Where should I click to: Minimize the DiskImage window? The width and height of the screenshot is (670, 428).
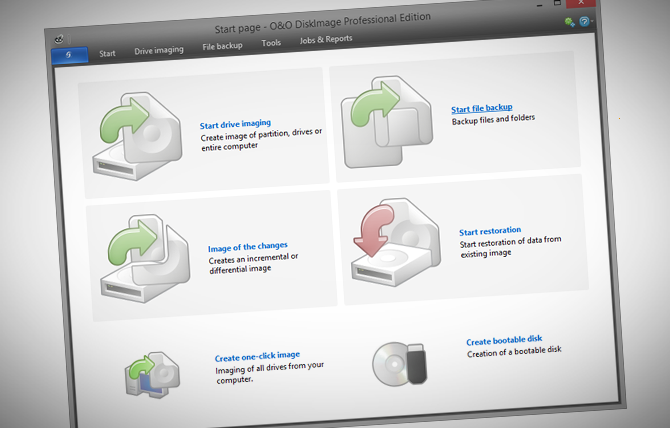539,5
